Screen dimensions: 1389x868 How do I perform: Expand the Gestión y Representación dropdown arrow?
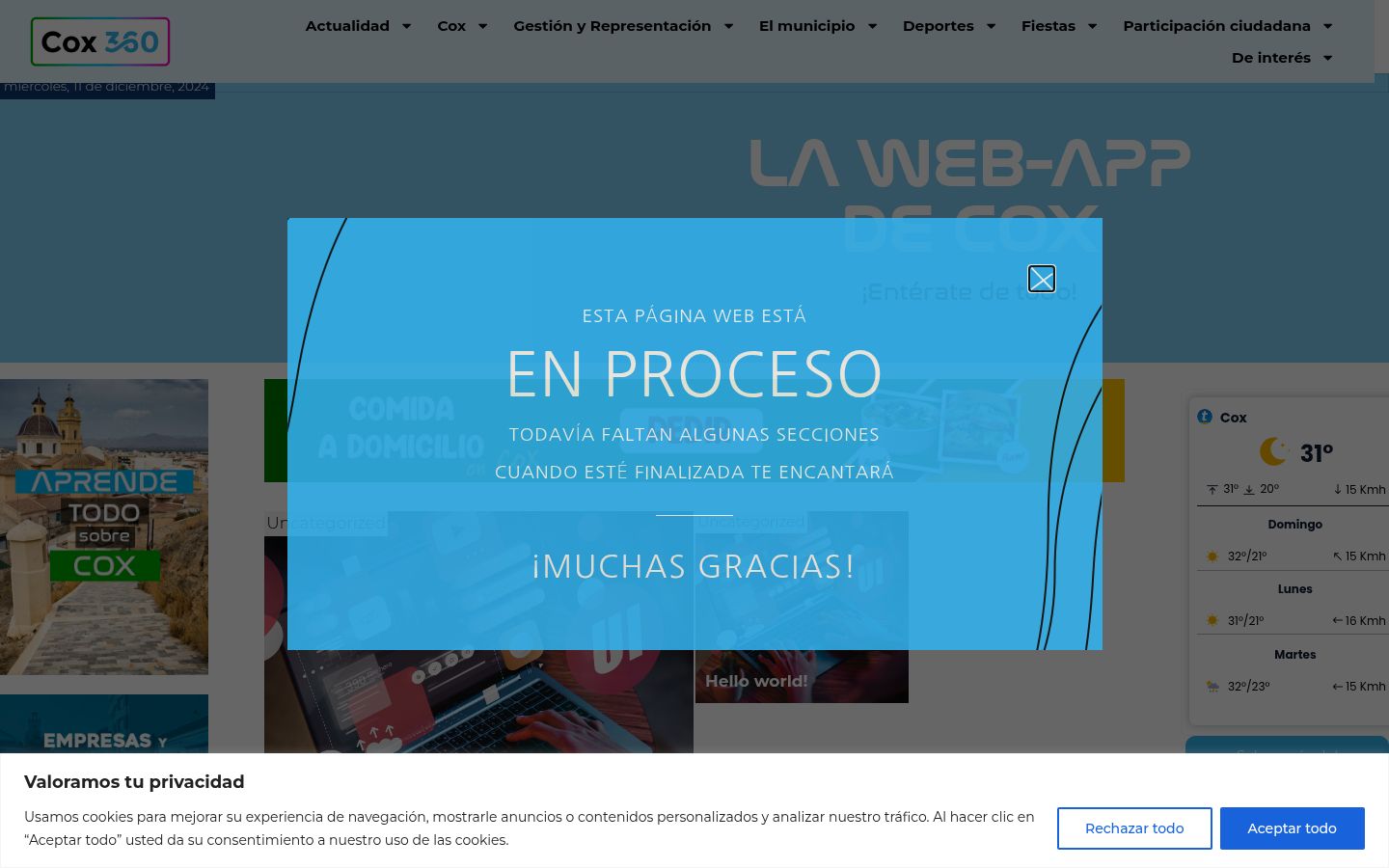click(x=728, y=26)
